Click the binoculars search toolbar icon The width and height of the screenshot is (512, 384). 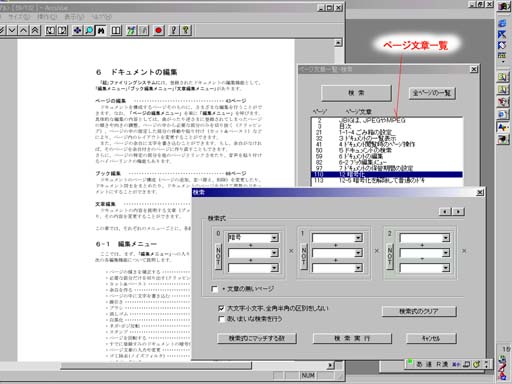[101, 31]
